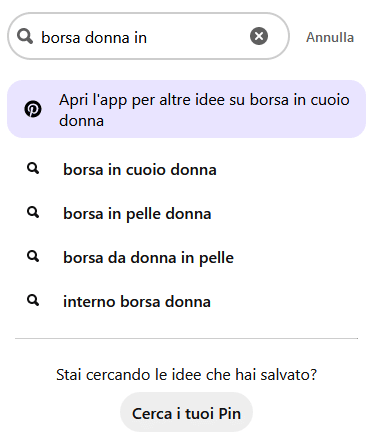The image size is (370, 440).
Task: Click the divider line above the saved ideas prompt
Action: (186, 338)
